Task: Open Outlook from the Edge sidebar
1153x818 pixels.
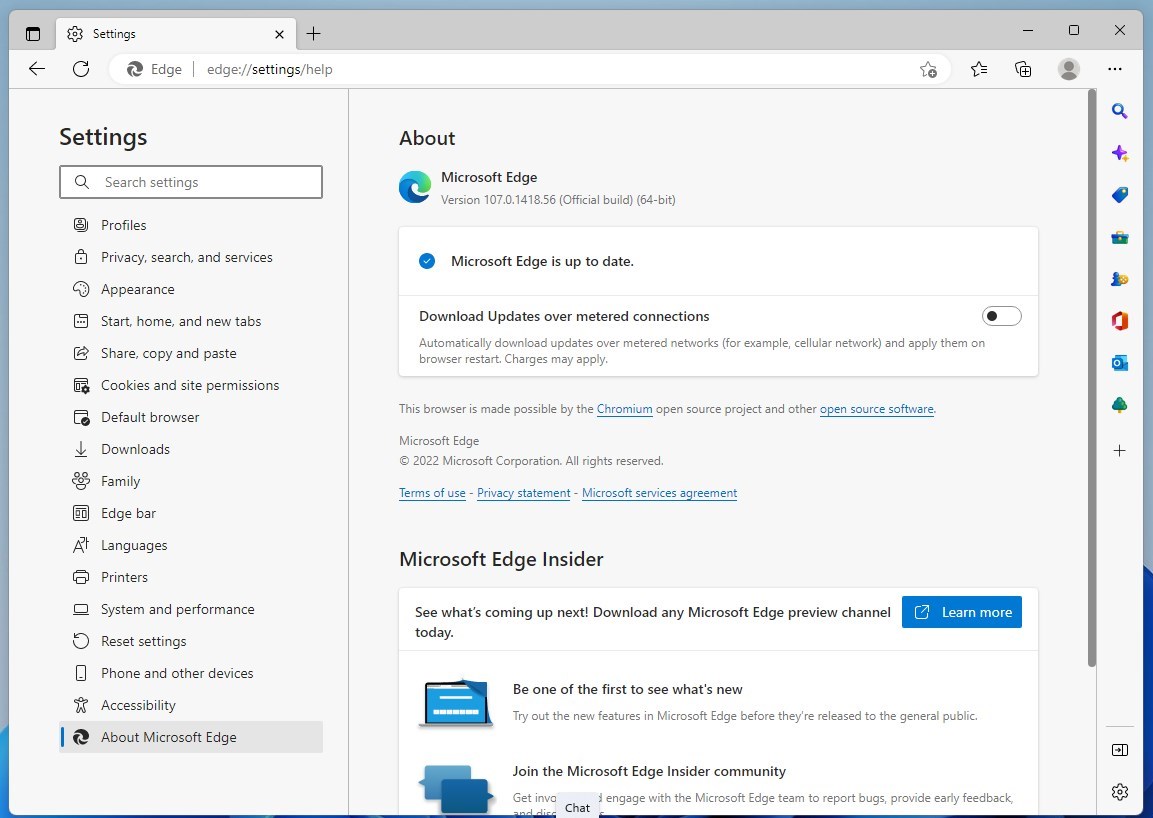Action: 1119,362
